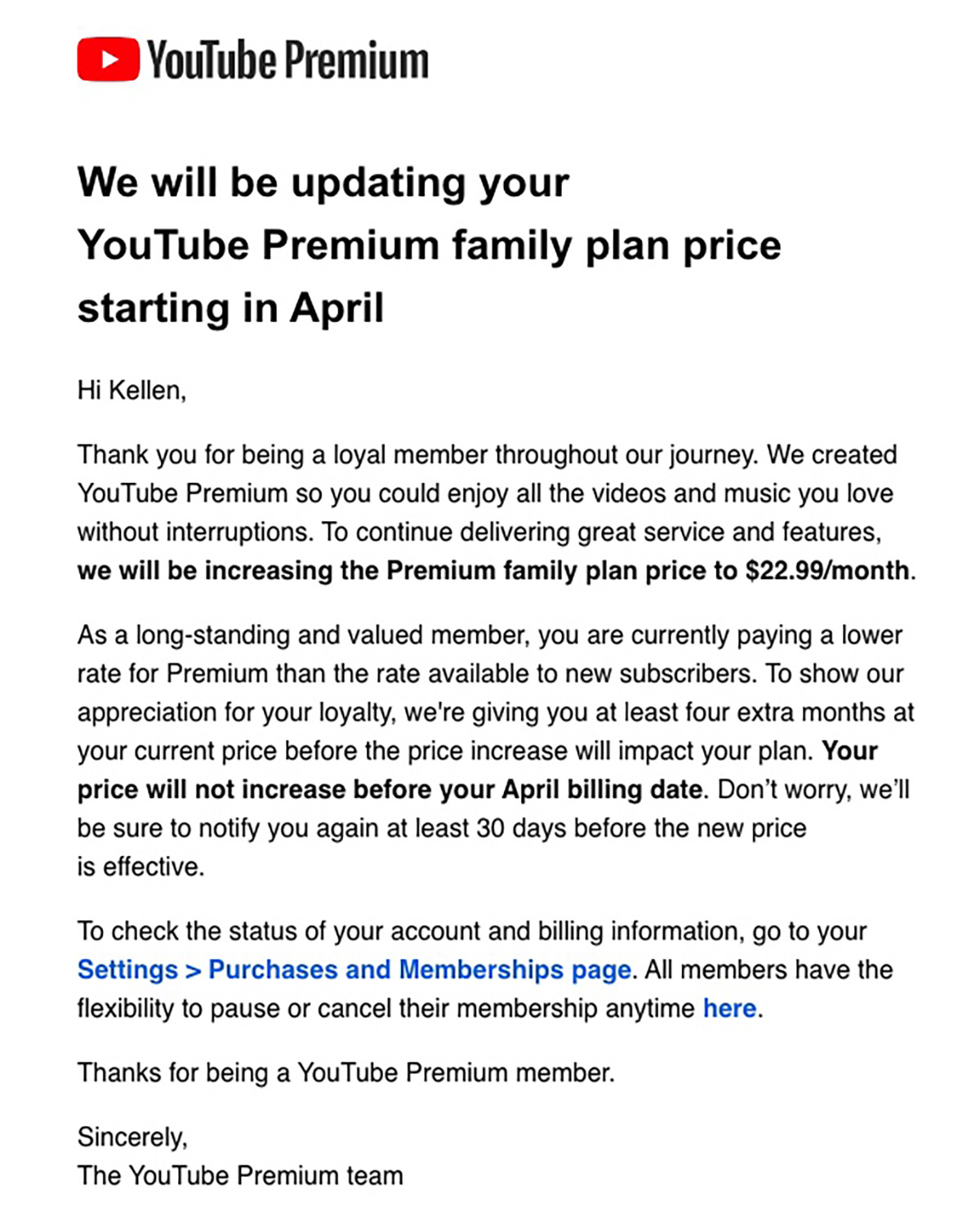Image resolution: width=980 pixels, height=1212 pixels.
Task: Click the "Hi Kellen," greeting
Action: point(131,390)
